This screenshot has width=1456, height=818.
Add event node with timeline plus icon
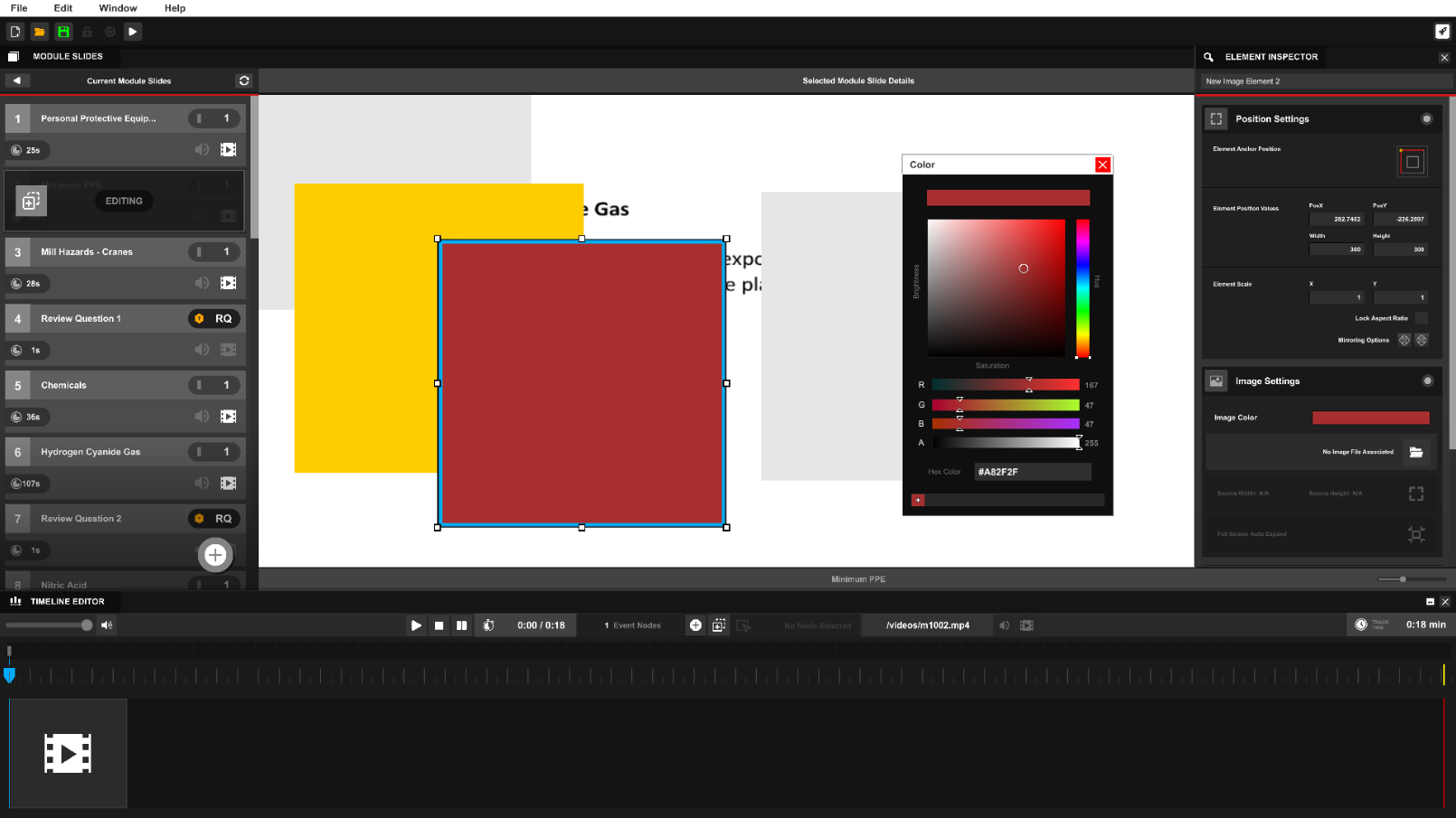pos(695,625)
